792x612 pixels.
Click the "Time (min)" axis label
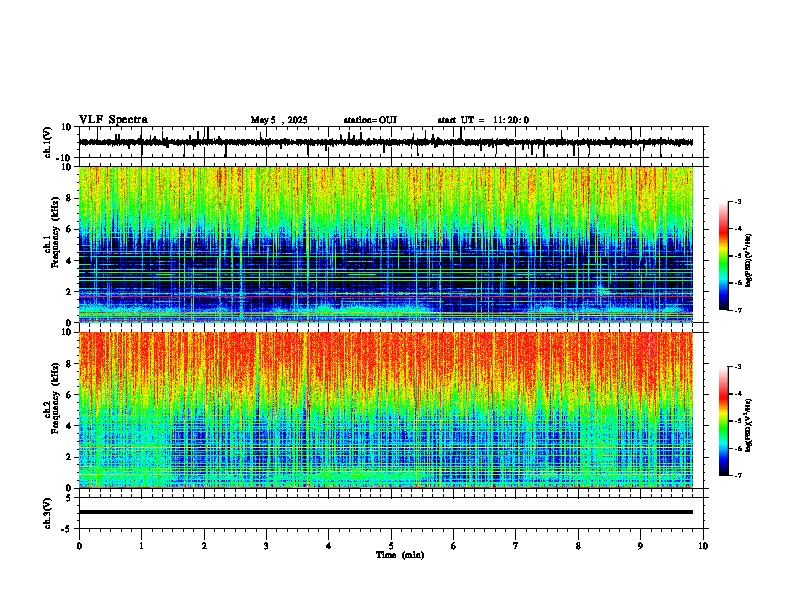pyautogui.click(x=400, y=555)
